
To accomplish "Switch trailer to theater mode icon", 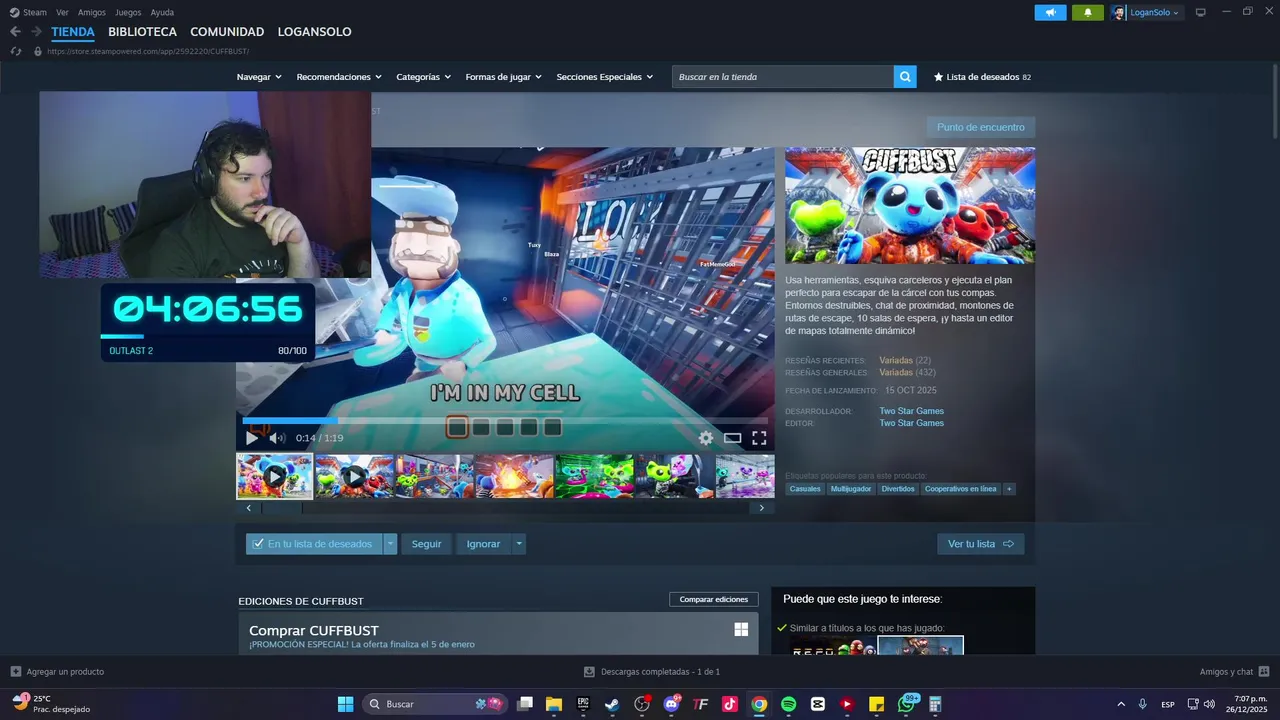I will point(733,438).
